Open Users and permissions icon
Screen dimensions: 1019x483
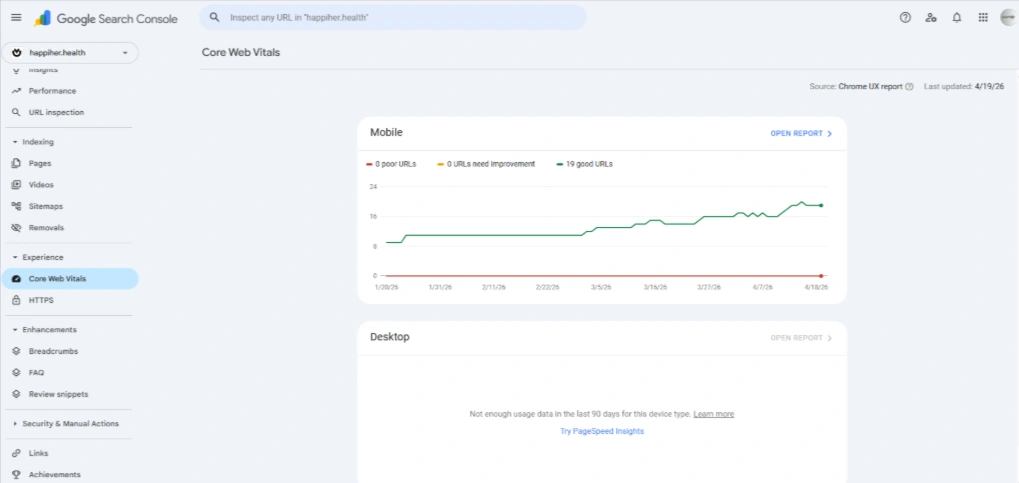click(931, 18)
